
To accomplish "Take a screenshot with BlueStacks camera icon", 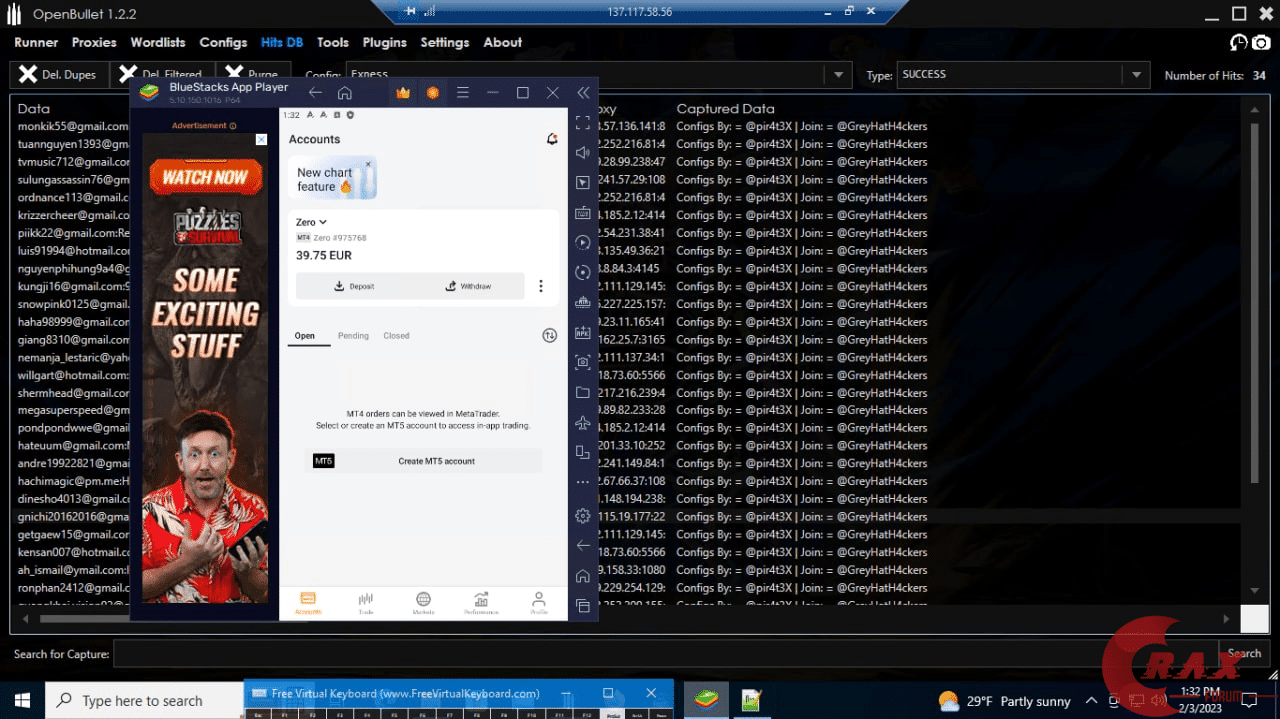I will pyautogui.click(x=583, y=362).
